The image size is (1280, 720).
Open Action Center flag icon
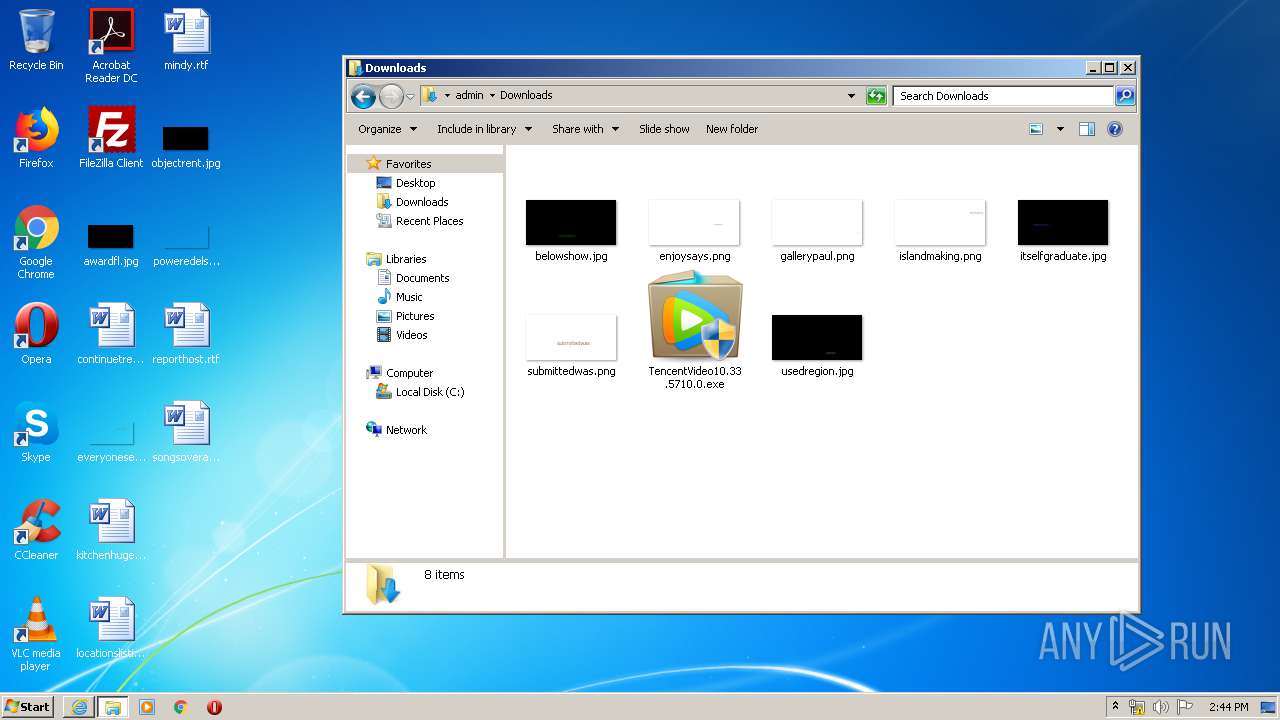tap(1184, 707)
